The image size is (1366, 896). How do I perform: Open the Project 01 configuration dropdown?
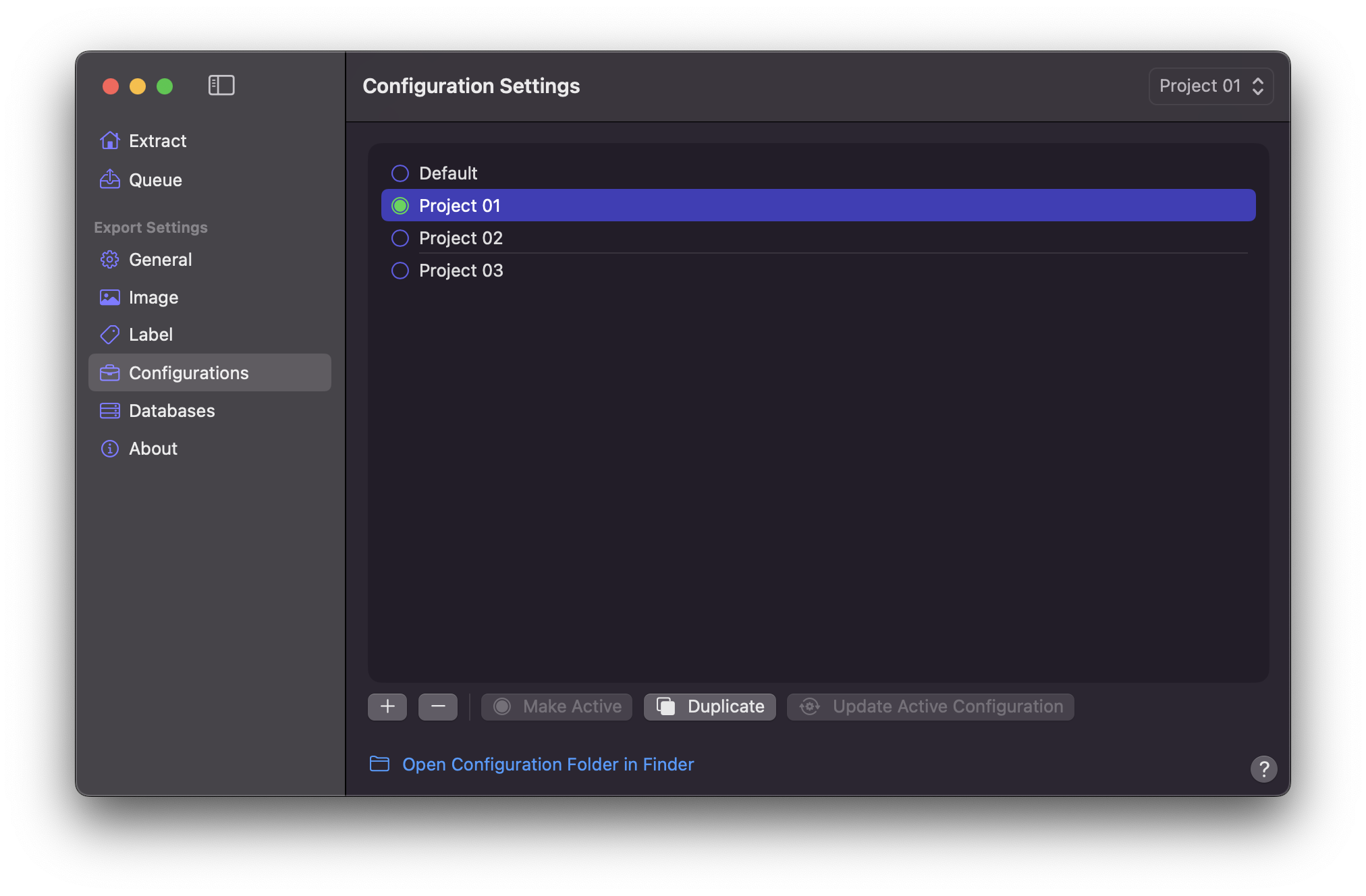coord(1211,86)
